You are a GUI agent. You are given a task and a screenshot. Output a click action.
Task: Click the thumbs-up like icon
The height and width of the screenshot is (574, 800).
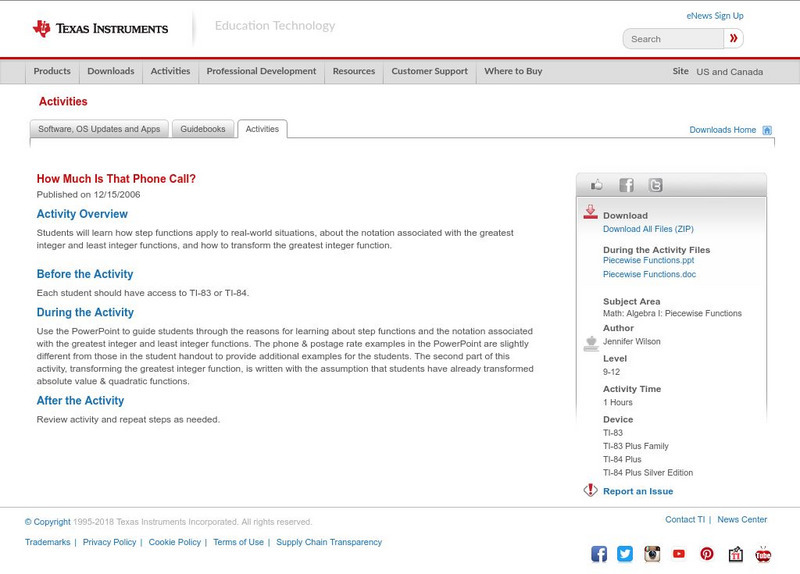(596, 185)
